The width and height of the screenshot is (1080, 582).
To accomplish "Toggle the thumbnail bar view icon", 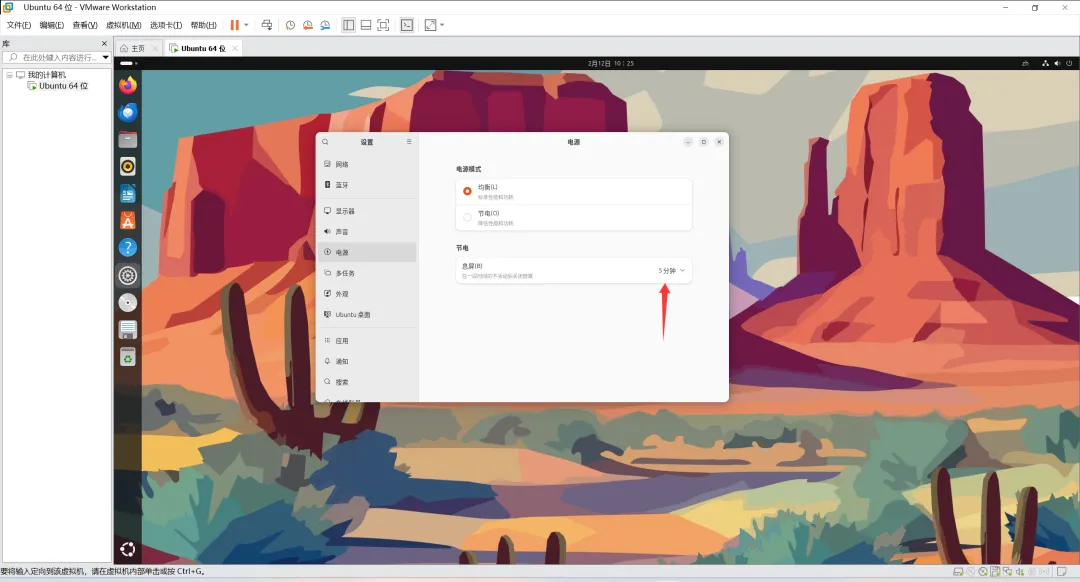I will click(366, 25).
